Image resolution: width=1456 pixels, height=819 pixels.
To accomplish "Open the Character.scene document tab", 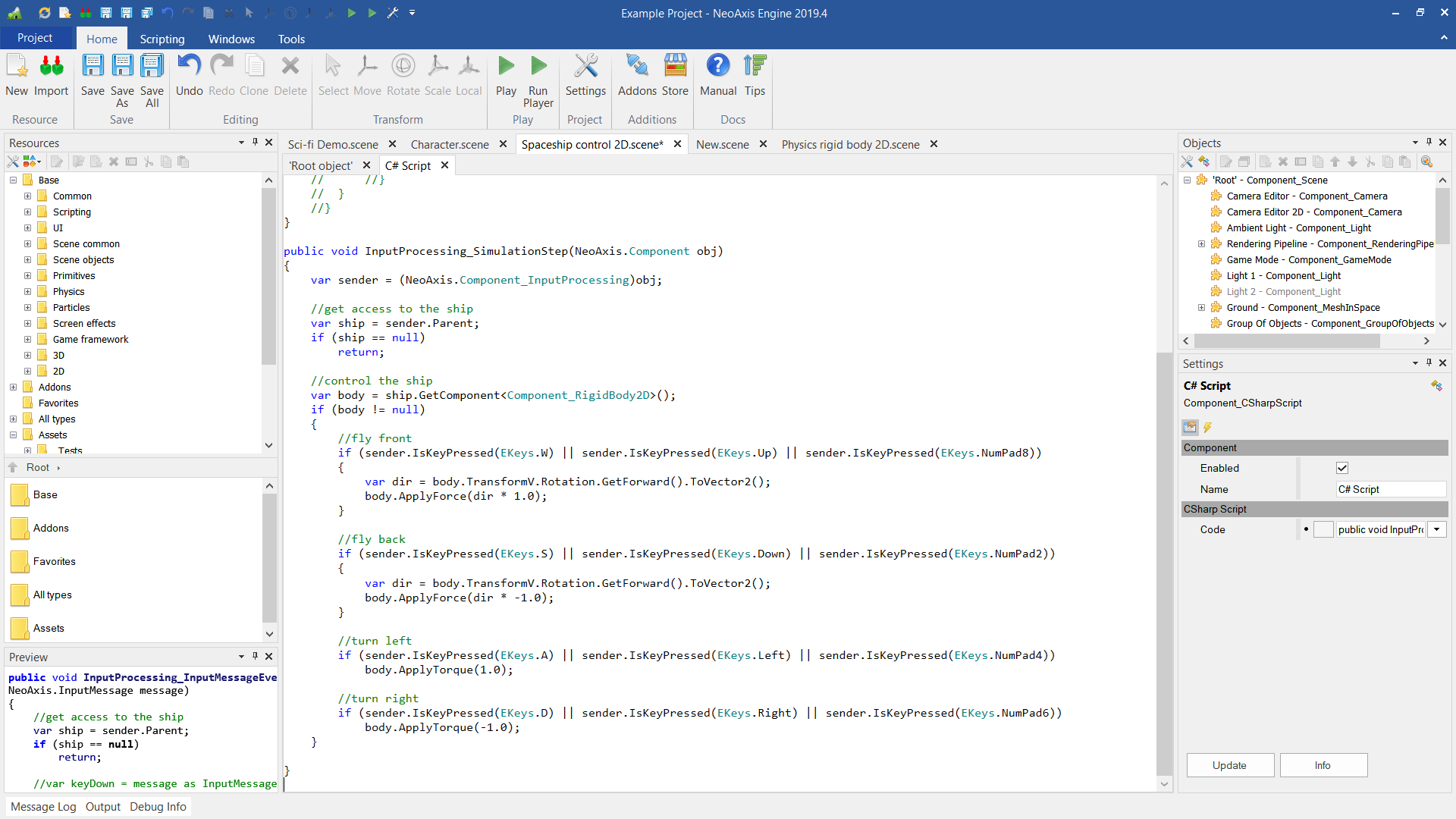I will tap(450, 144).
